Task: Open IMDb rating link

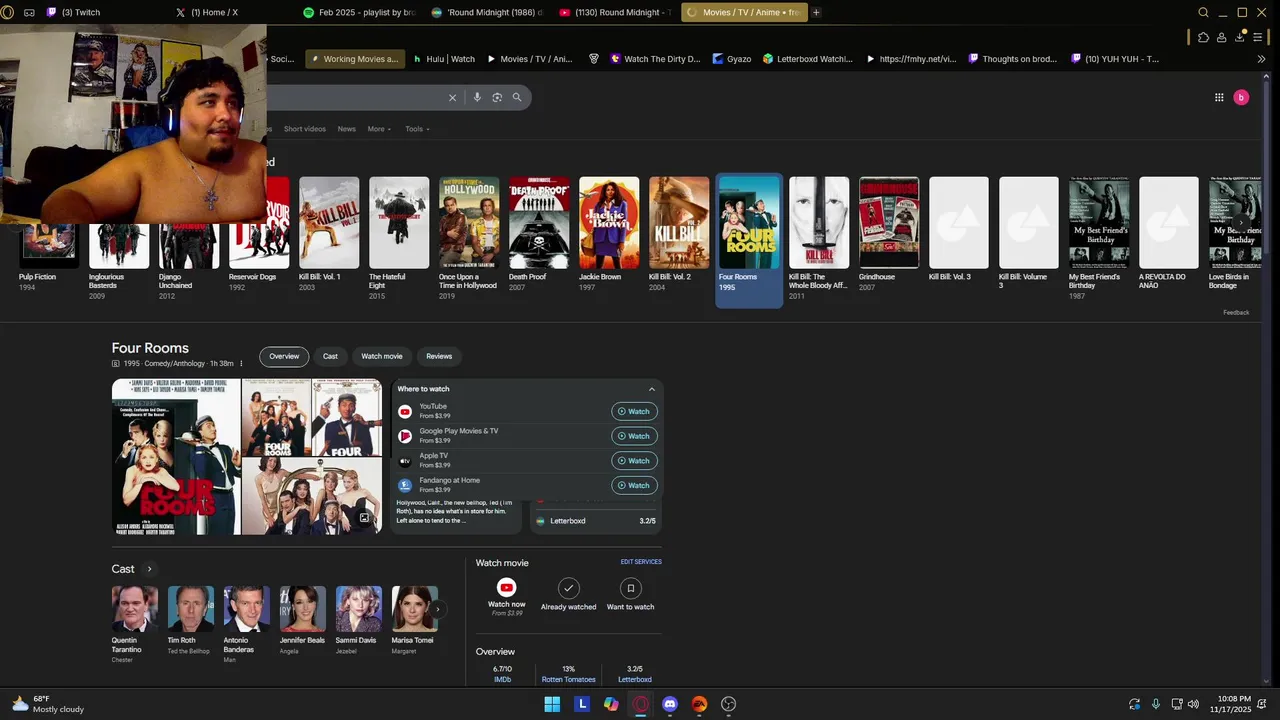Action: [x=502, y=680]
